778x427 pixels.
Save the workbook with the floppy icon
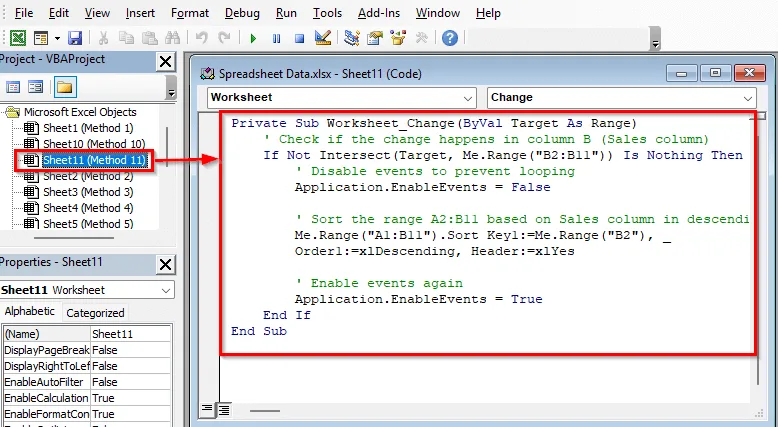(75, 38)
